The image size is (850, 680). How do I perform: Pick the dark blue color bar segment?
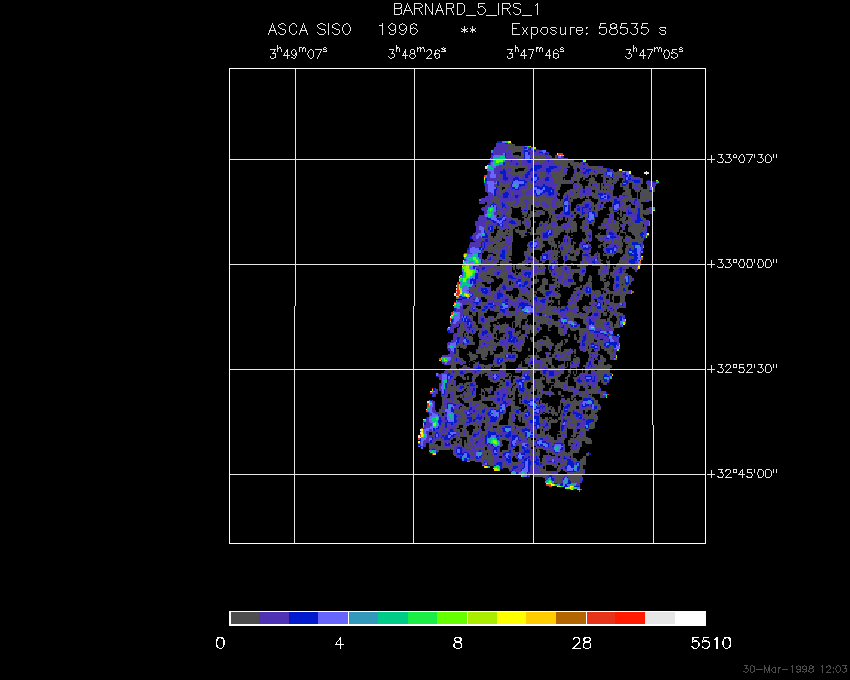(304, 618)
